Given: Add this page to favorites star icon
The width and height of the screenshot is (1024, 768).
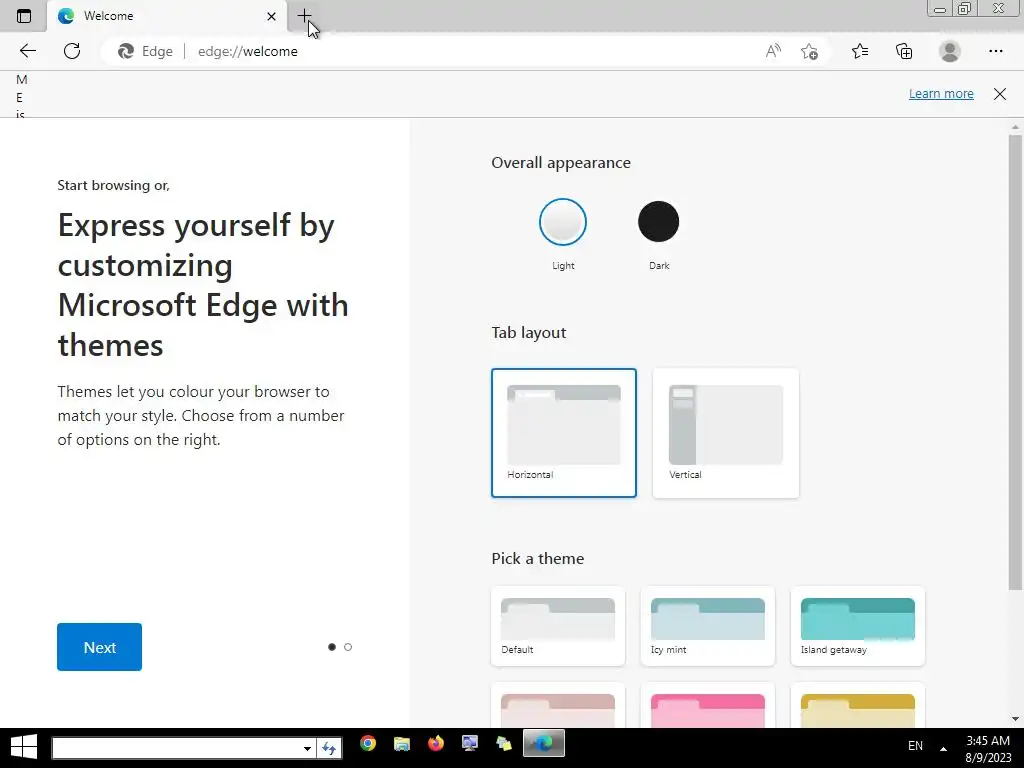Looking at the screenshot, I should (809, 51).
